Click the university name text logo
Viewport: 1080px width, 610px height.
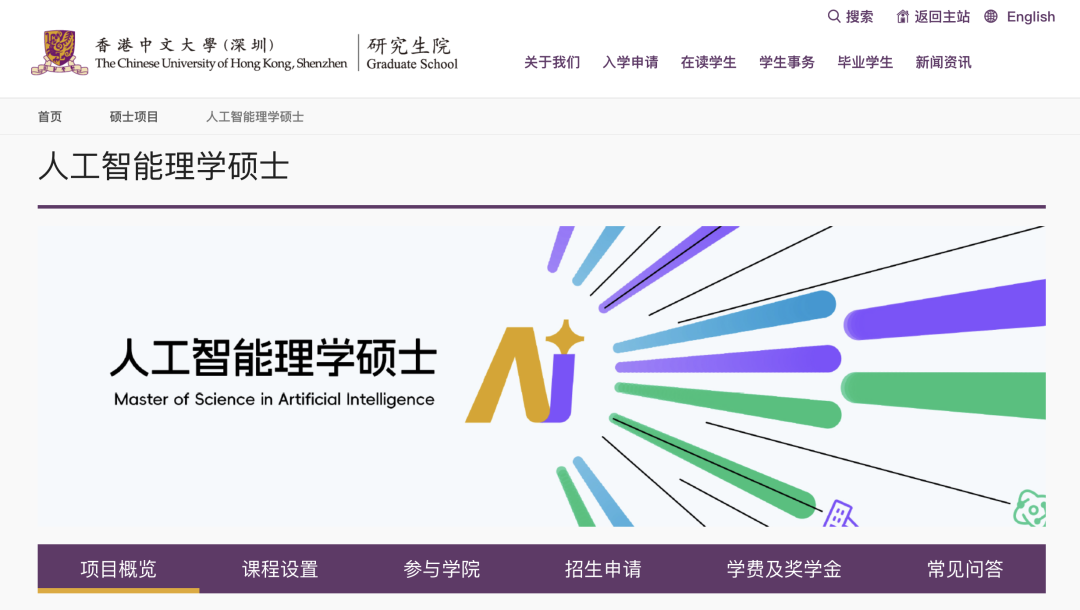(x=221, y=54)
